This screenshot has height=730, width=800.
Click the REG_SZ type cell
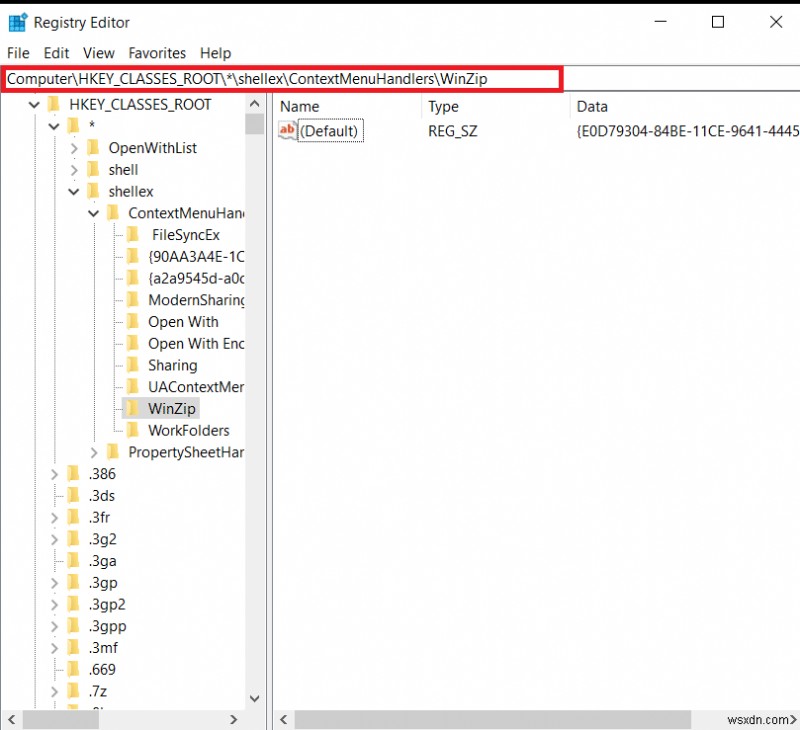point(453,131)
